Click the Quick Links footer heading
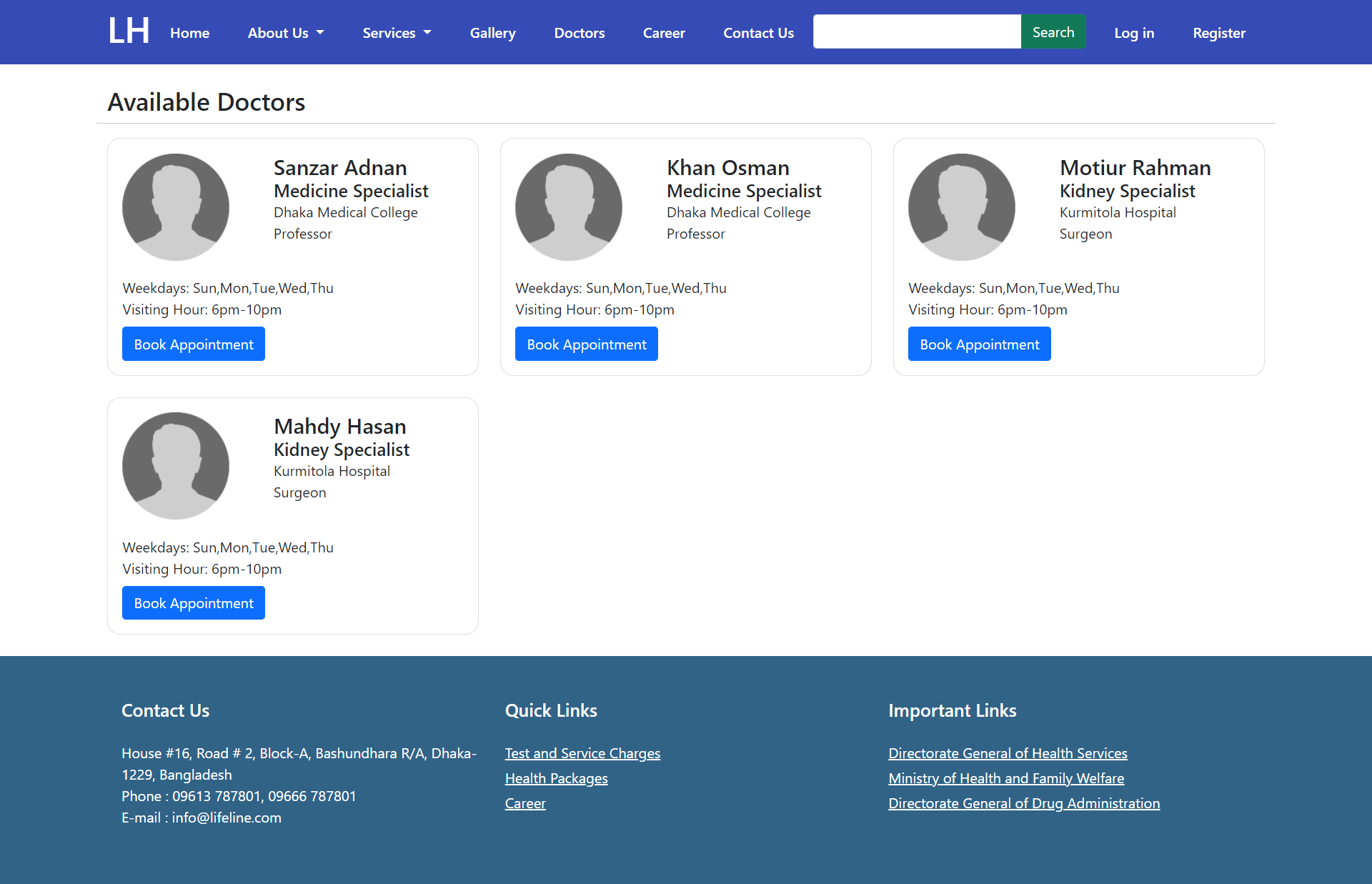Viewport: 1372px width, 884px height. 551,710
